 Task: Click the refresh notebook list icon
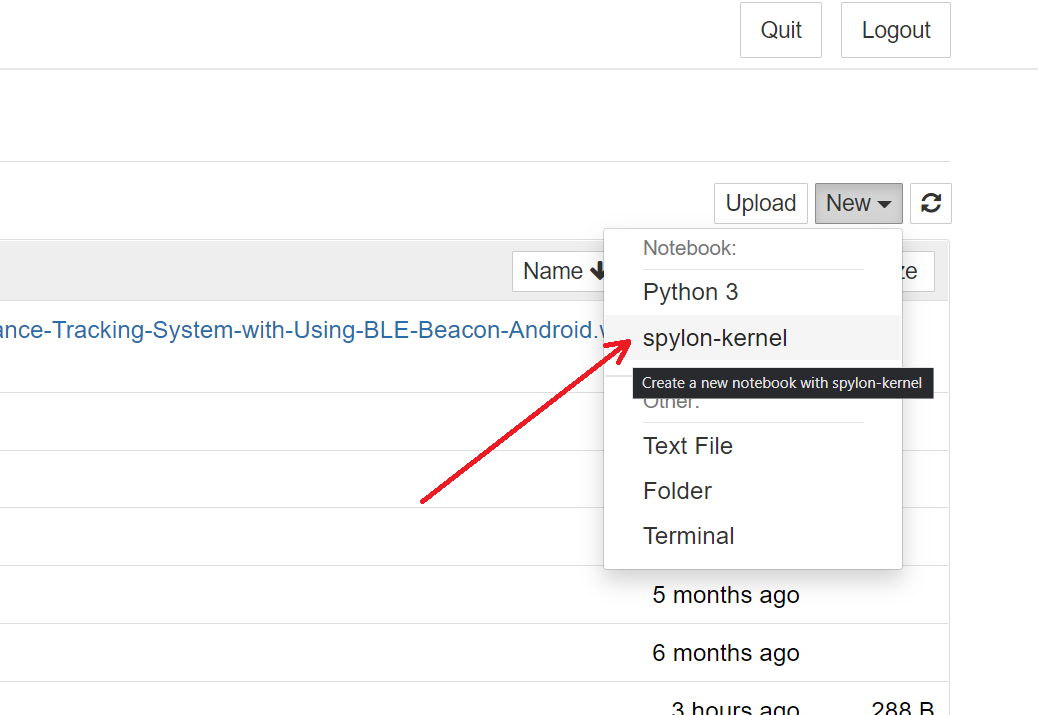pyautogui.click(x=931, y=203)
